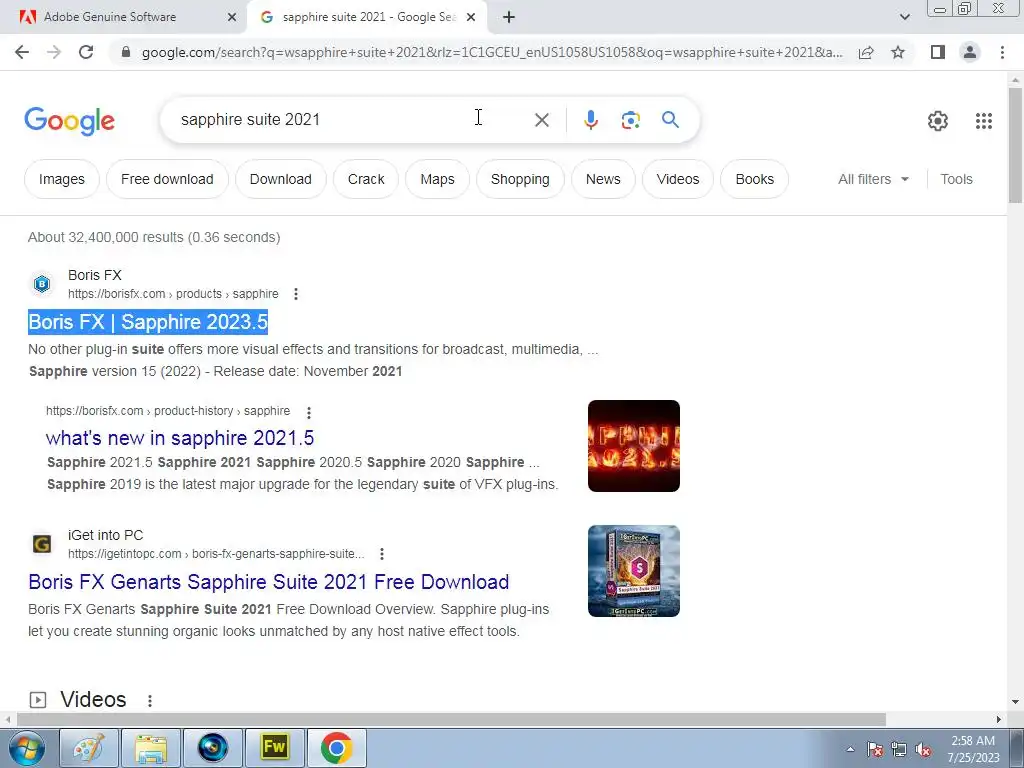Click the Sapphire Suite box thumbnail
The width and height of the screenshot is (1024, 768).
[633, 571]
